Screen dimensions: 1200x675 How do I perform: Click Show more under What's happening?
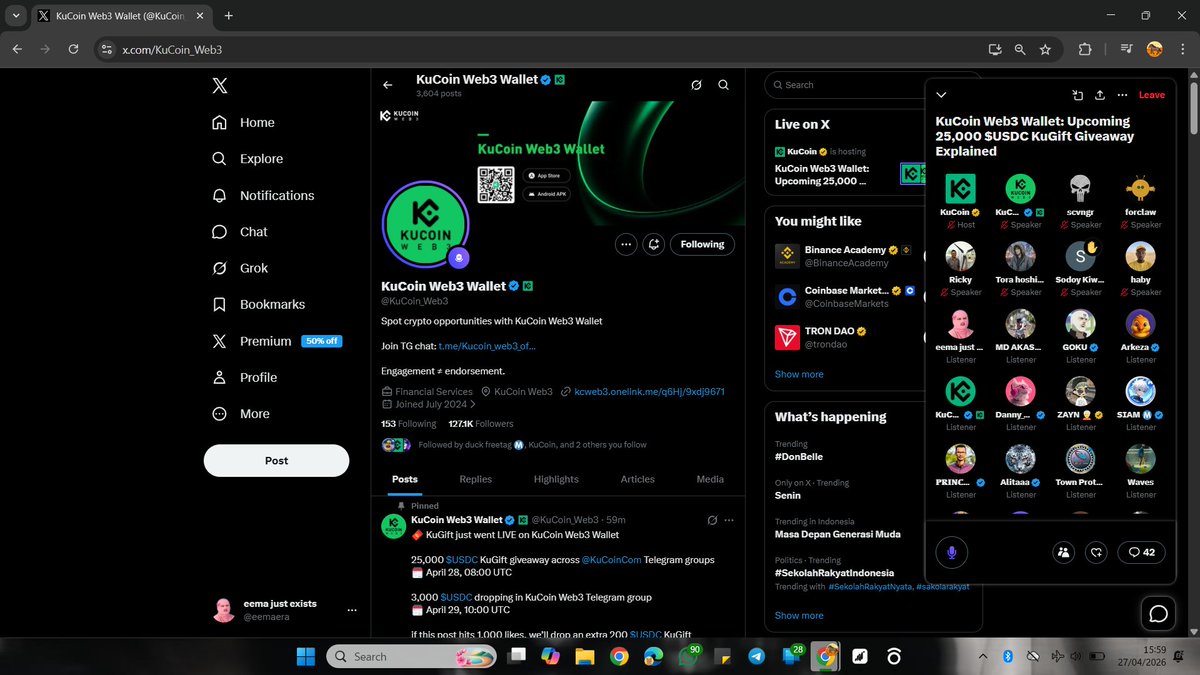click(x=799, y=615)
